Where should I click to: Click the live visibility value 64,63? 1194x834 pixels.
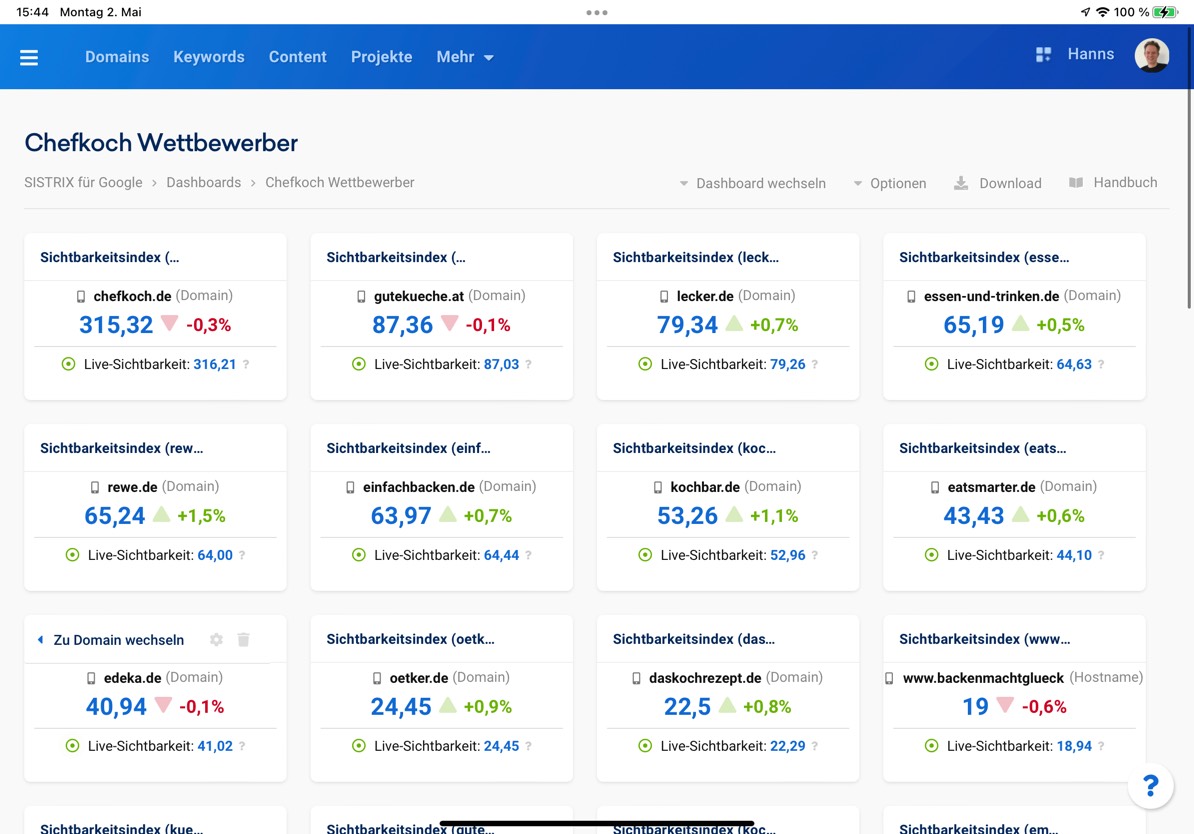(1074, 365)
